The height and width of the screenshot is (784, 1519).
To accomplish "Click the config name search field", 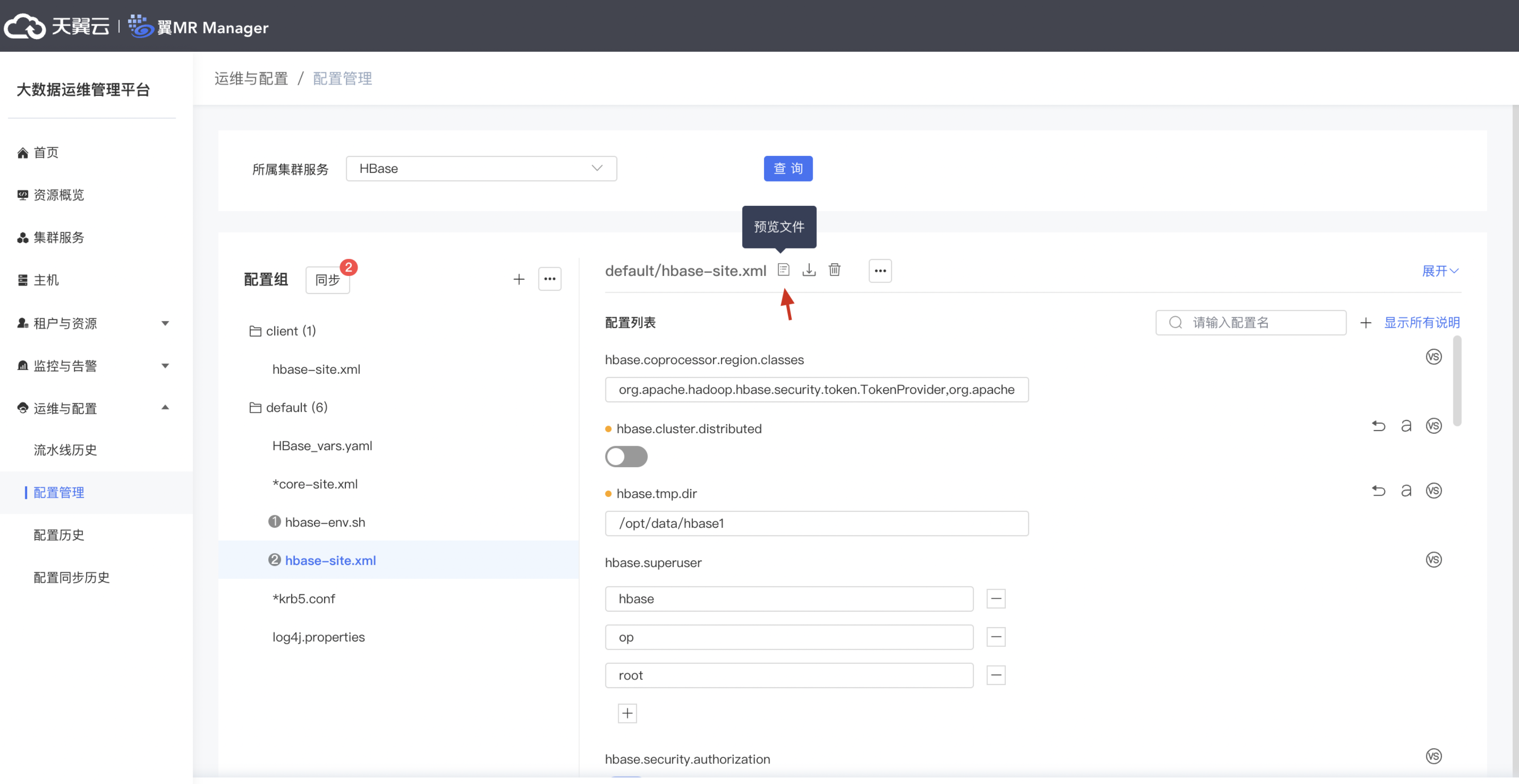I will pos(1251,322).
